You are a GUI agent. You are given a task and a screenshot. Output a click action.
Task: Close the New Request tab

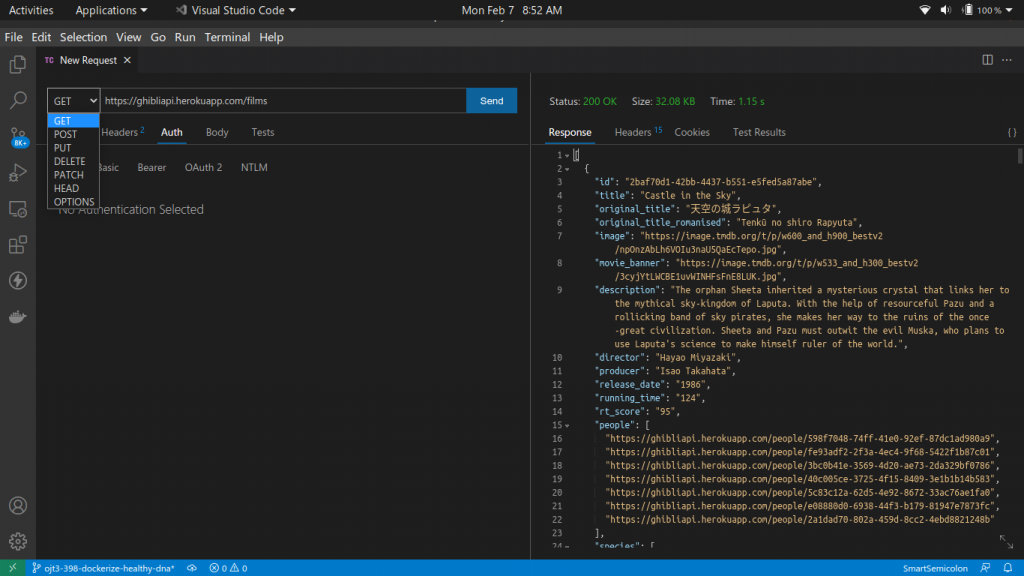[x=127, y=60]
